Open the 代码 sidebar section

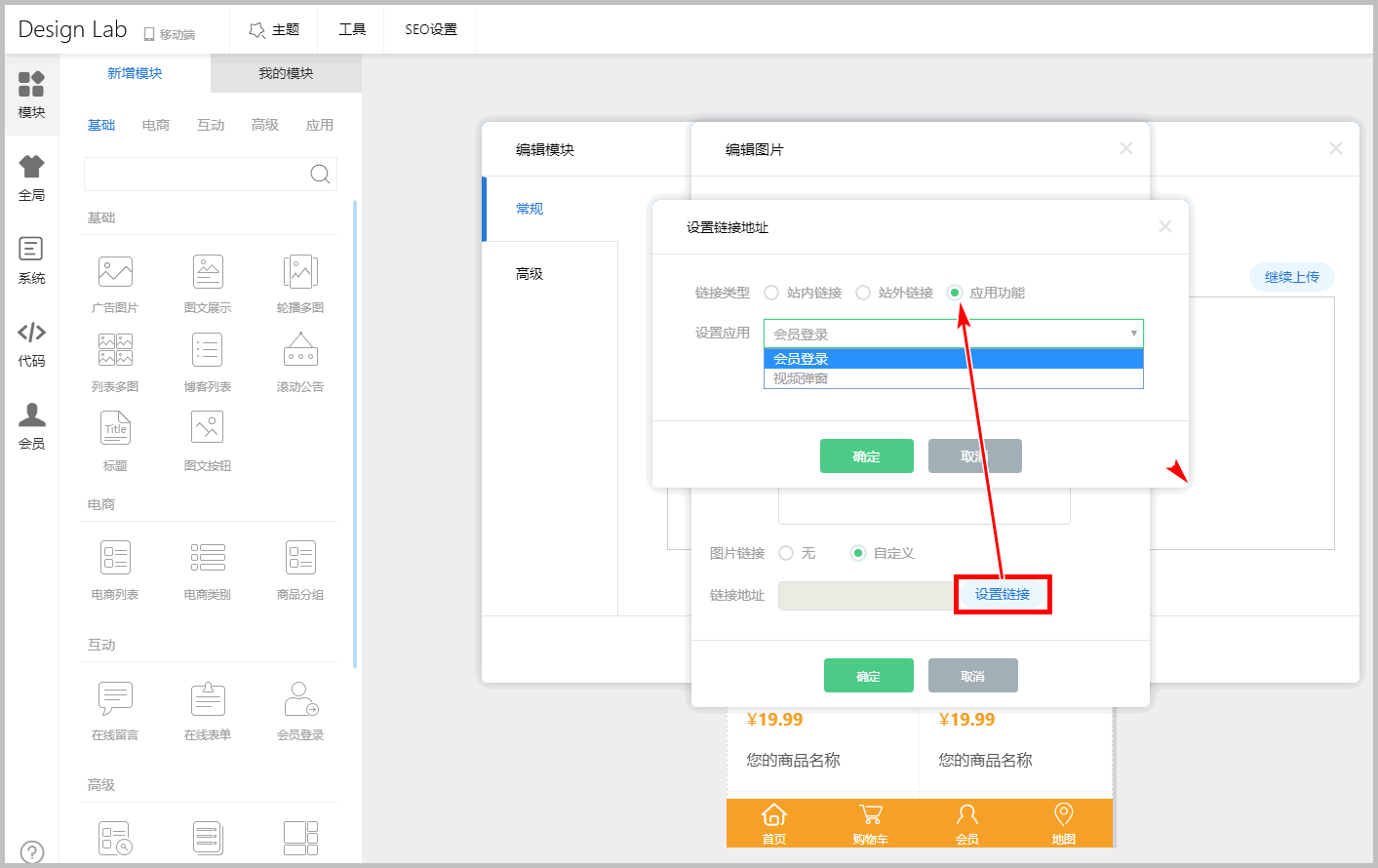point(31,344)
